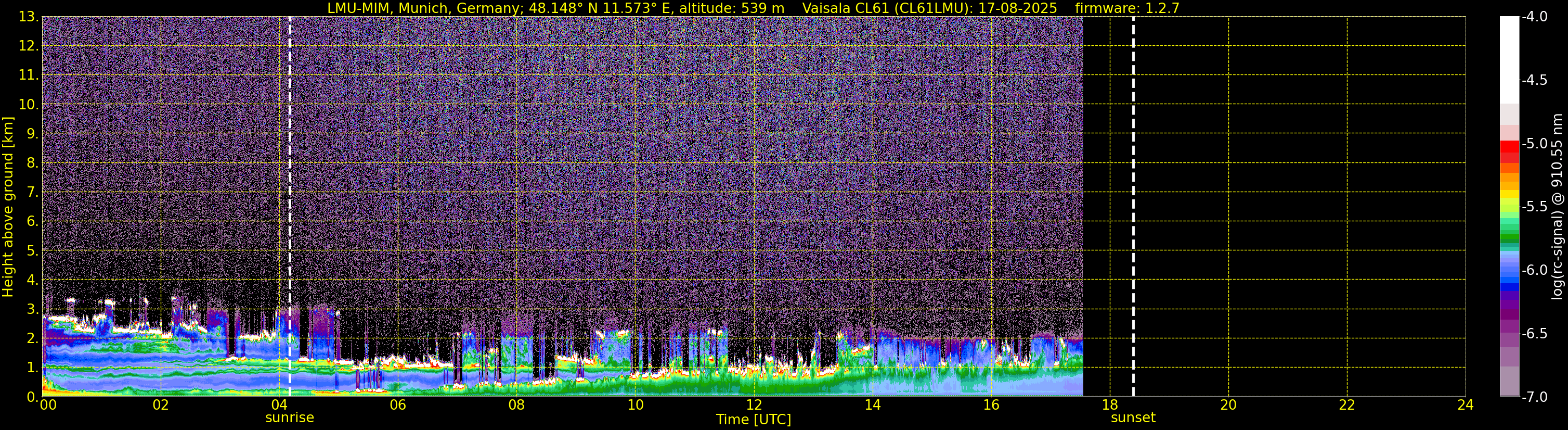
Task: Click the white segment at the colorbar top
Action: point(1510,60)
